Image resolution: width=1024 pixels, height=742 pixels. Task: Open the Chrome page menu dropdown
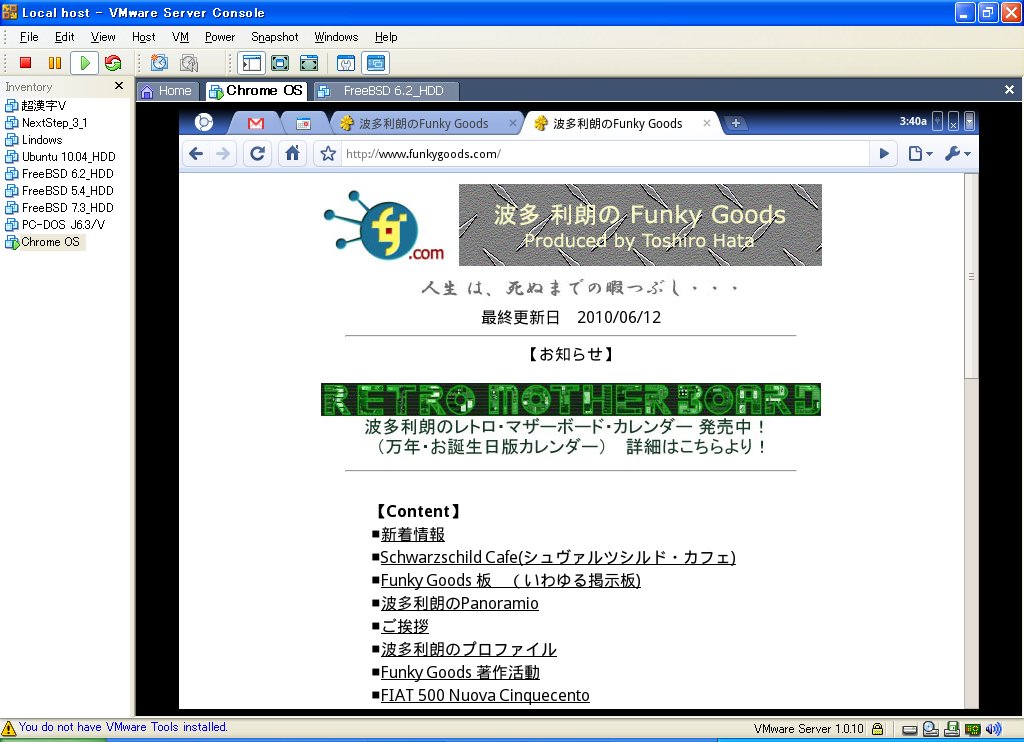coord(920,153)
